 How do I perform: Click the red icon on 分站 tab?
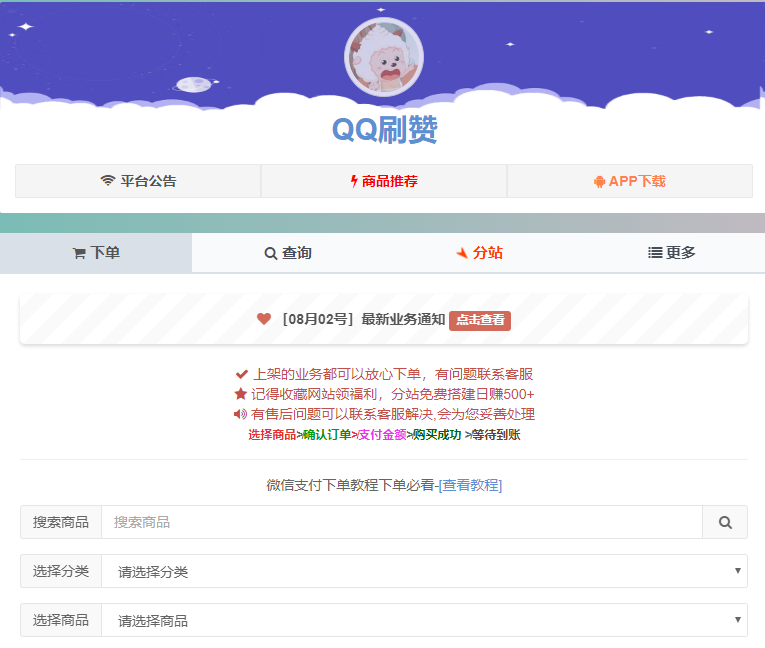click(461, 253)
